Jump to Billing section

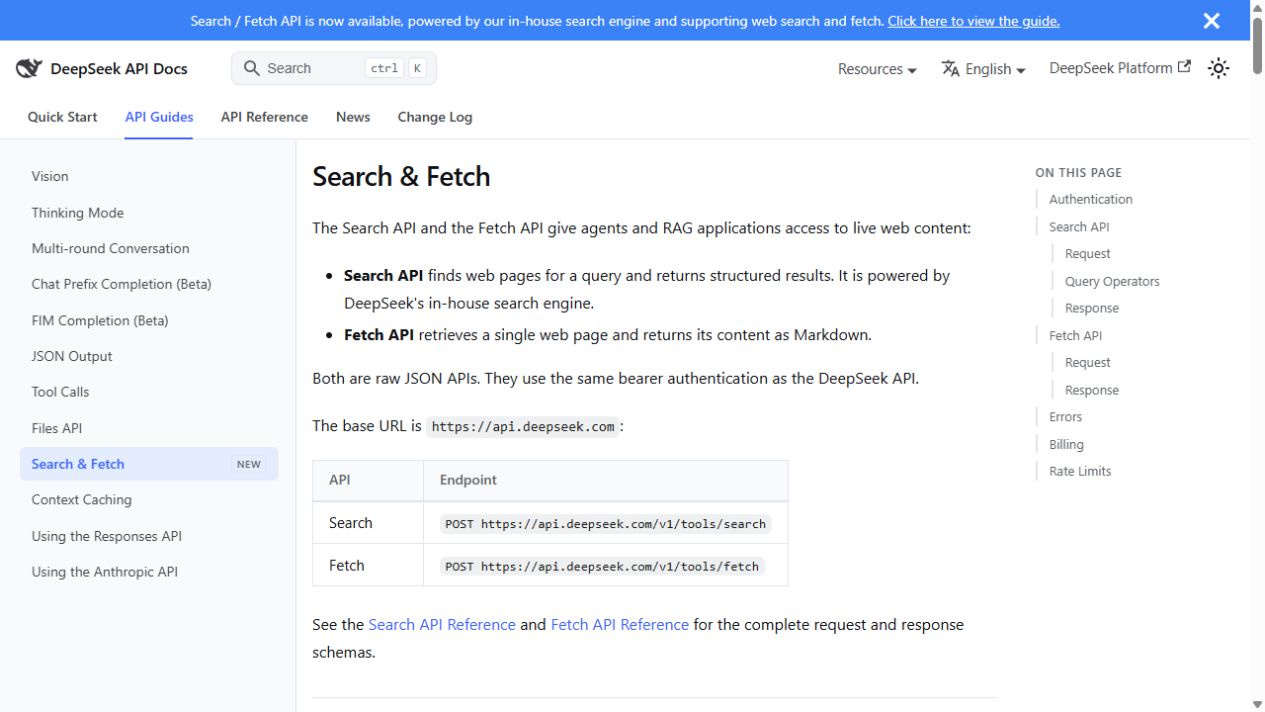click(x=1066, y=444)
